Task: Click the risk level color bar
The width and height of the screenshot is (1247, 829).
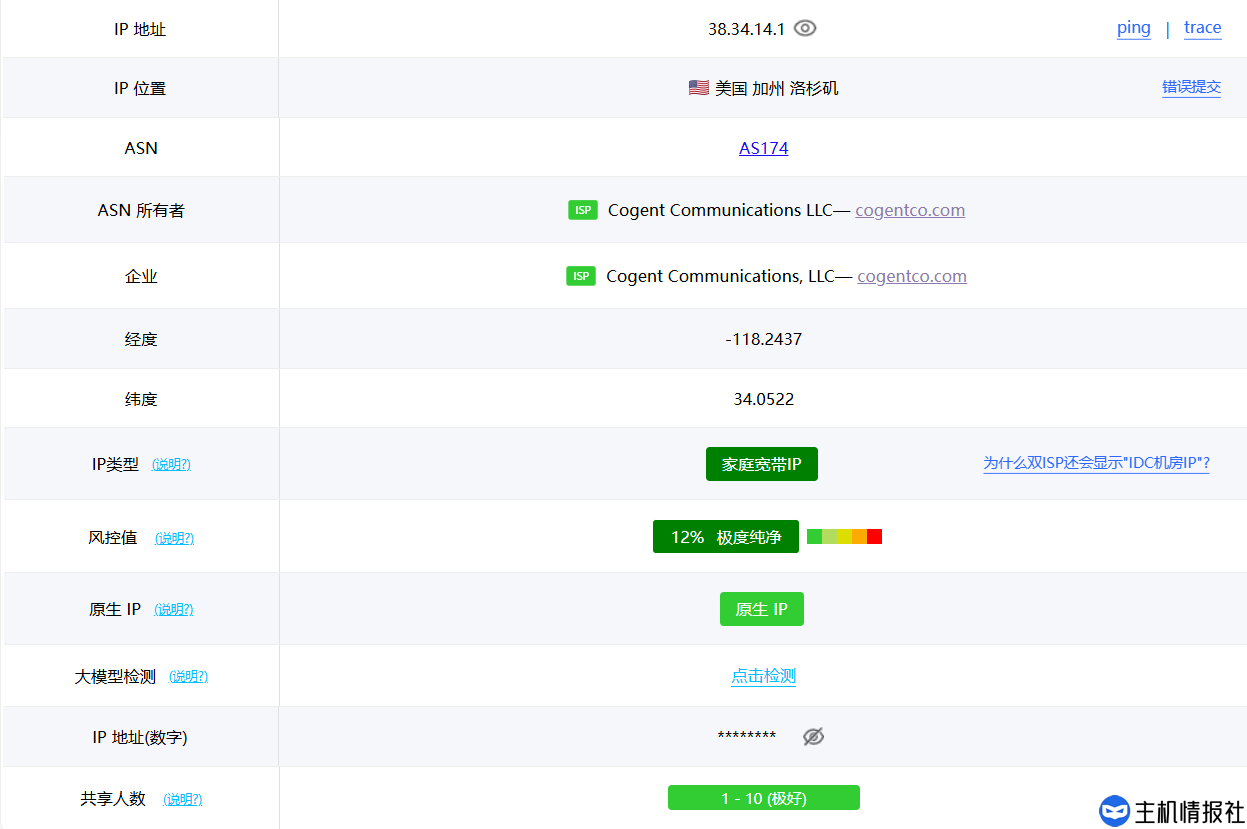Action: tap(844, 537)
